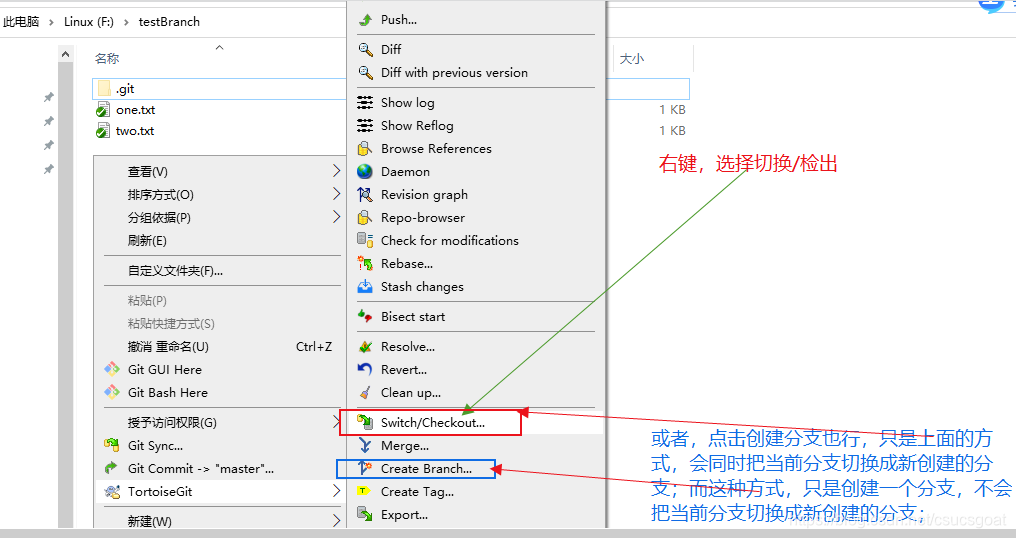The height and width of the screenshot is (538, 1016).
Task: Select the two.txt file
Action: click(135, 130)
